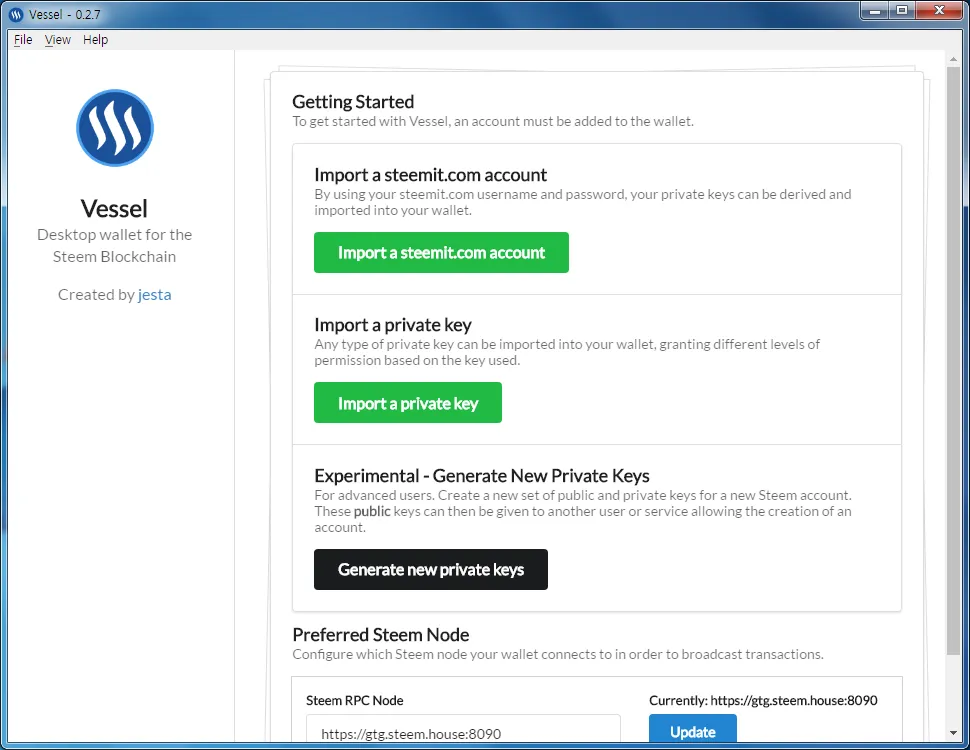970x750 pixels.
Task: Click Desktop wallet for the Steem Blockchain text
Action: (x=114, y=246)
